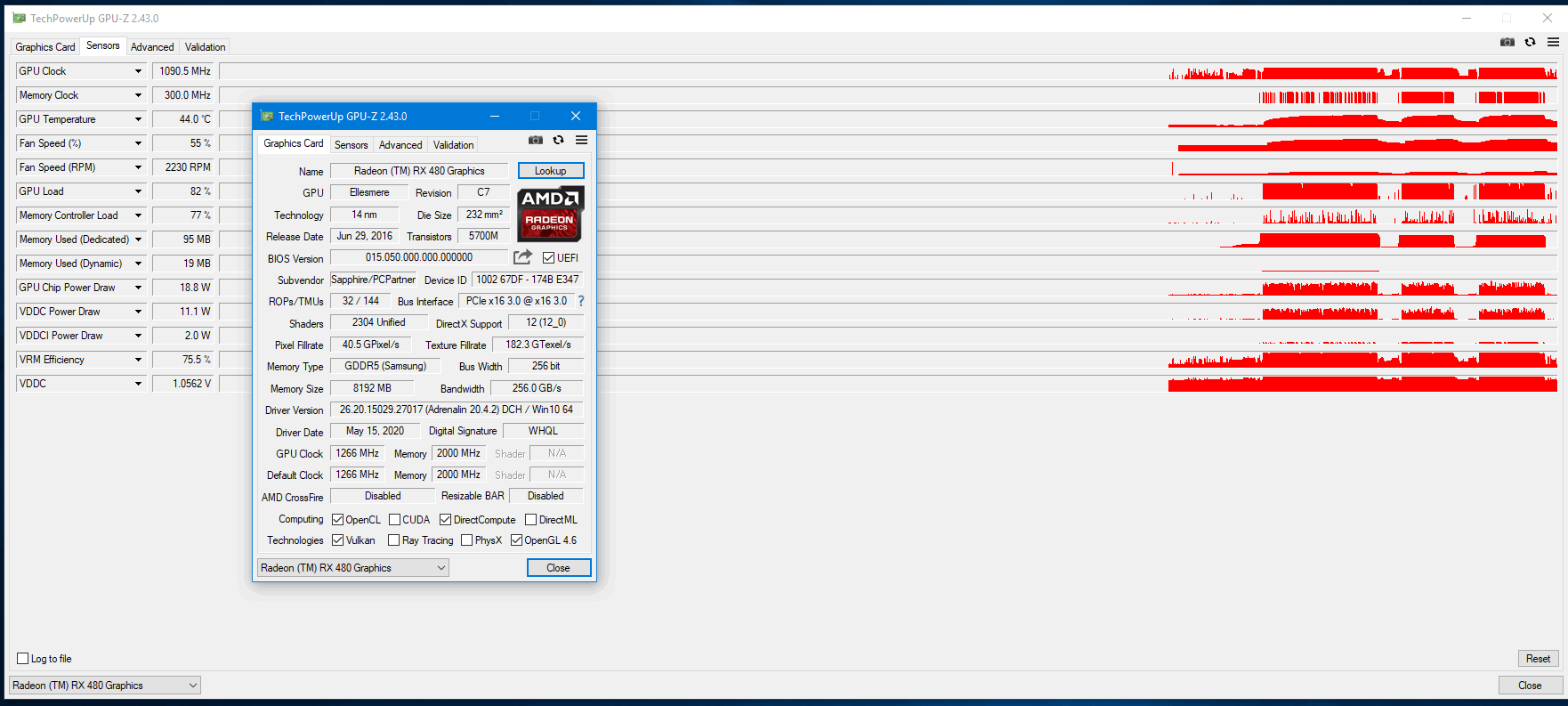Toggle the DirectML checkbox
The width and height of the screenshot is (1568, 706).
tap(530, 520)
